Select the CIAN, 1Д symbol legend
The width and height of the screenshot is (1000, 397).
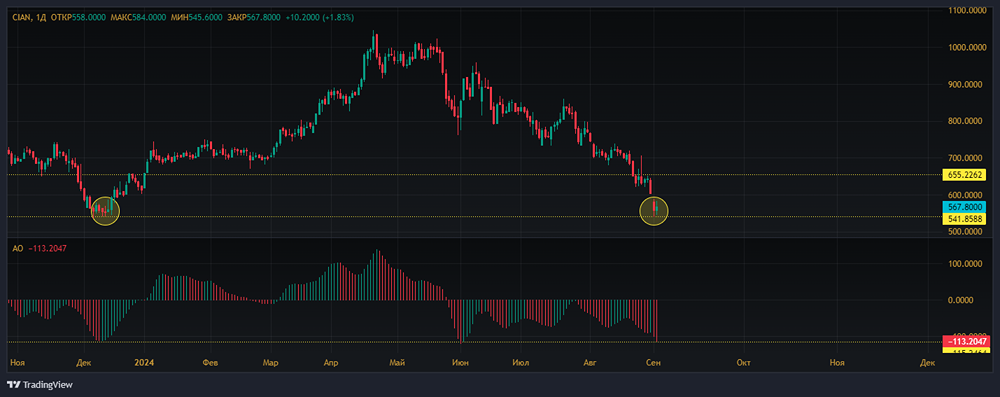point(30,17)
